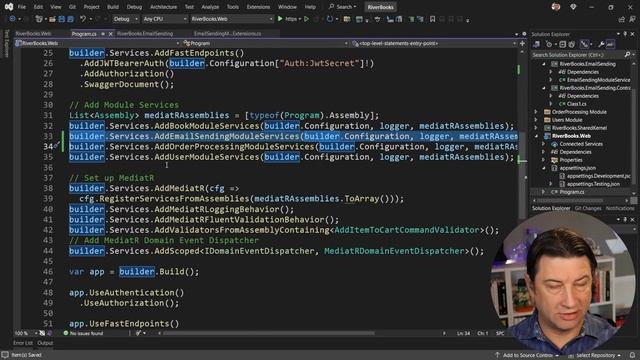Click the split editor plus icon
This screenshot has height=360, width=640.
[522, 43]
